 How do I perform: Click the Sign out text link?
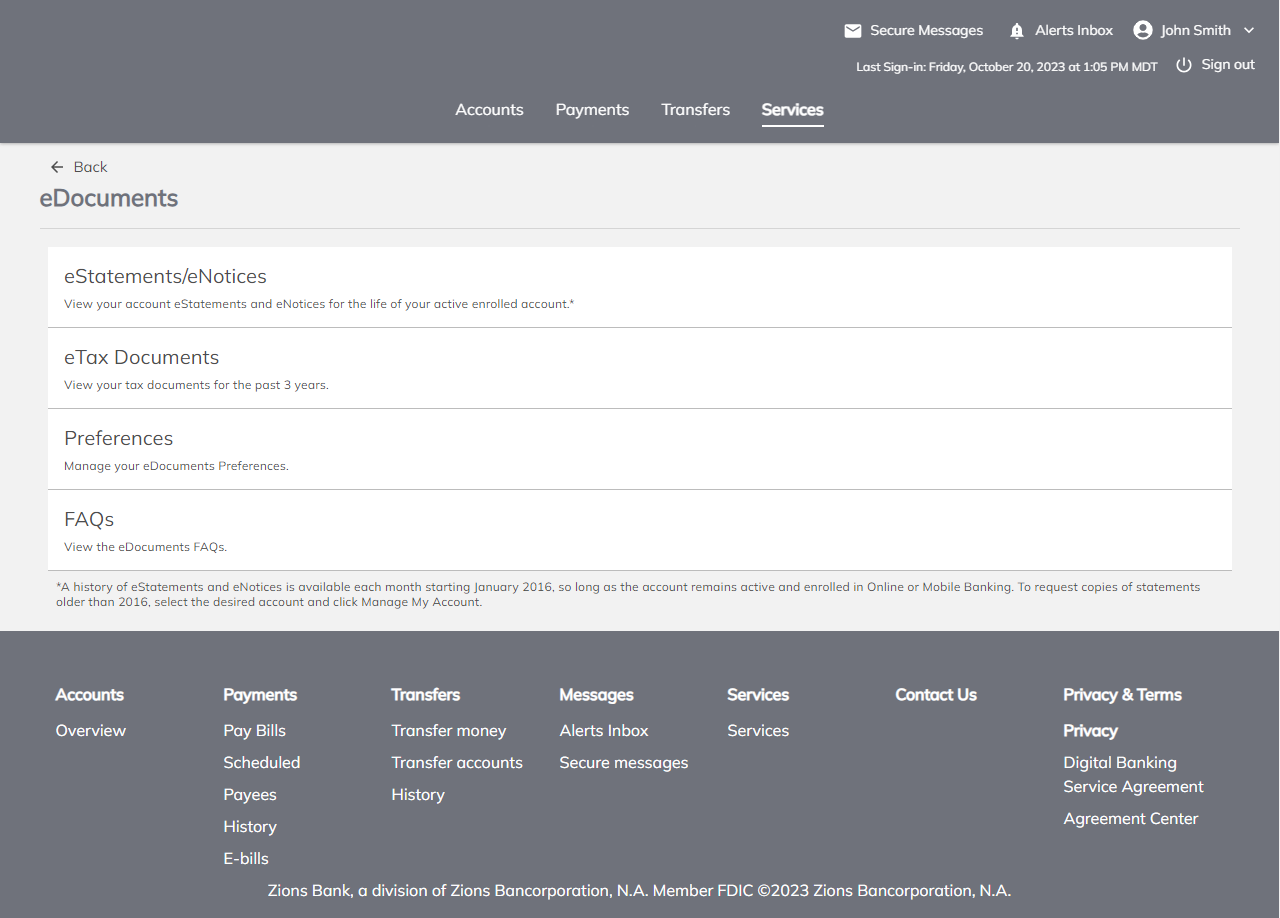(x=1227, y=65)
